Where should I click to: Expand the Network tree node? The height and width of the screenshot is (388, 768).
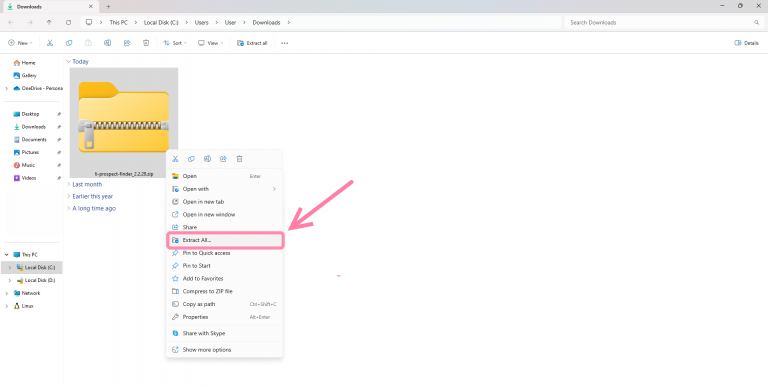coord(6,293)
